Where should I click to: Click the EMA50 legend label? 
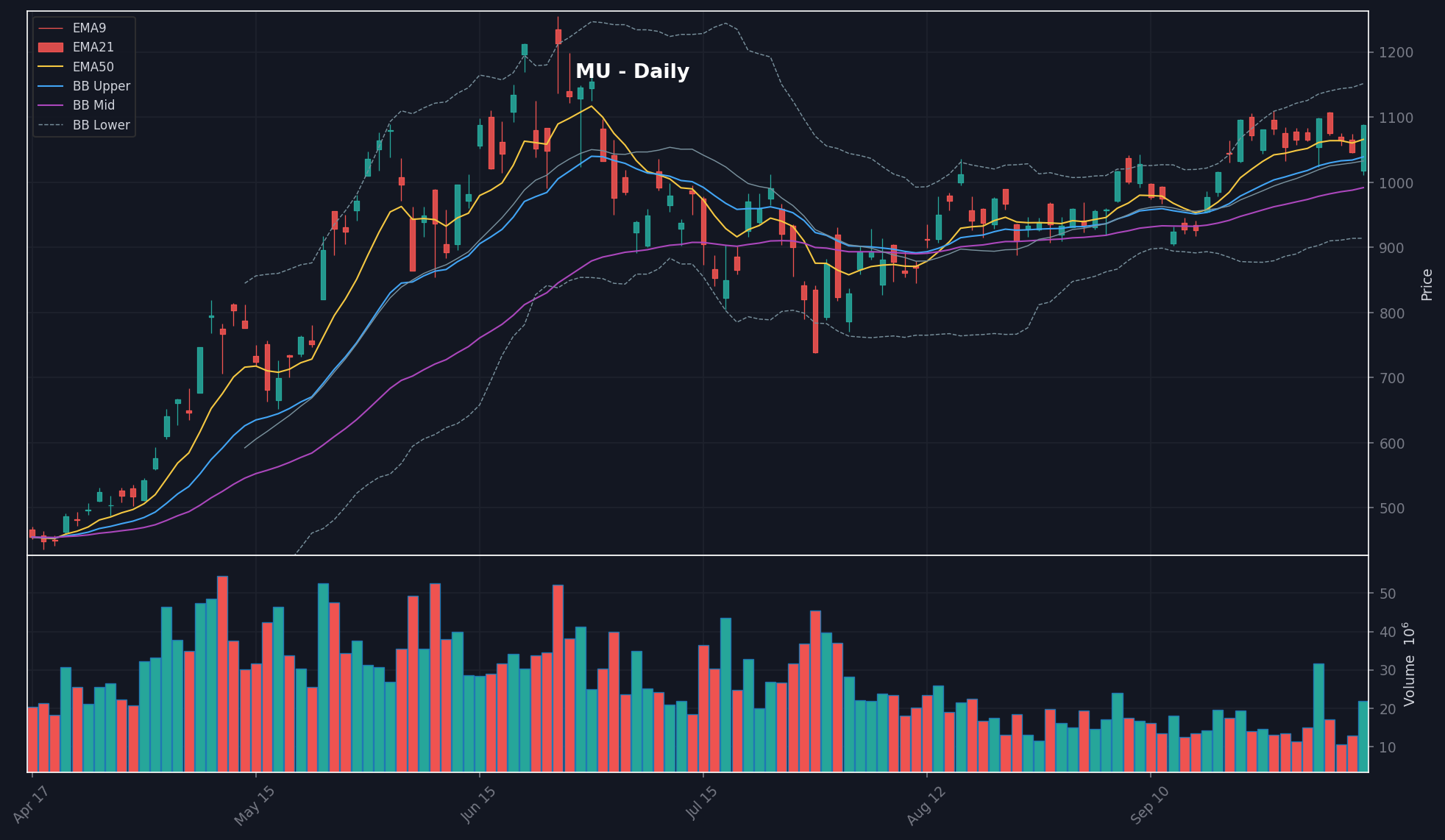pyautogui.click(x=93, y=67)
